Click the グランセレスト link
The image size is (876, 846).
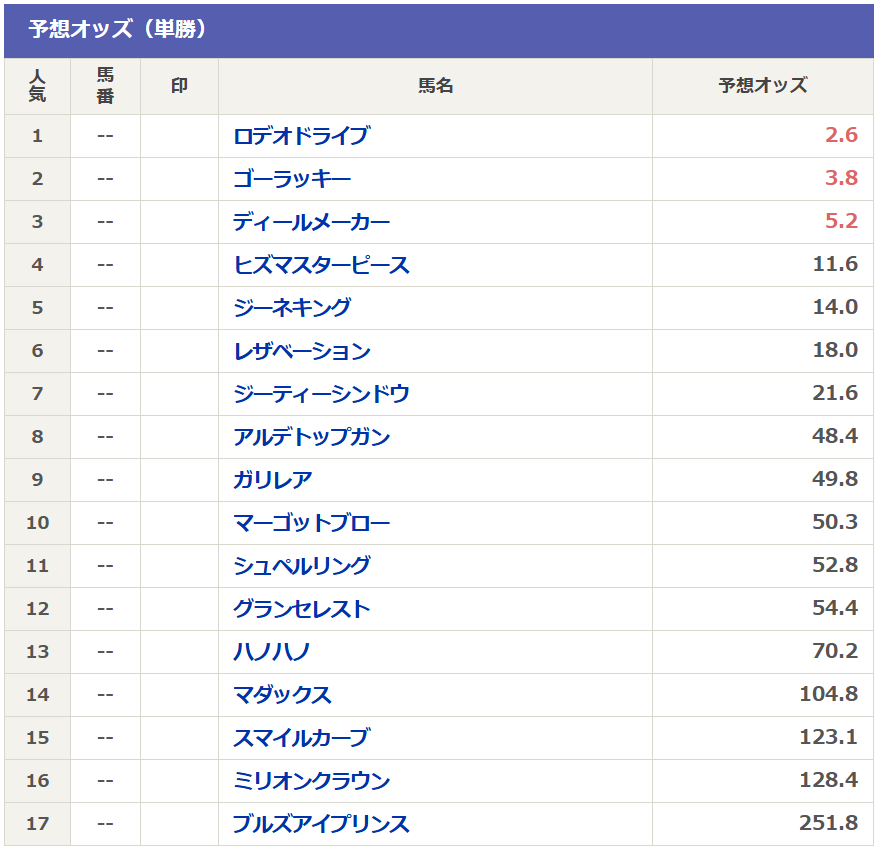[301, 609]
